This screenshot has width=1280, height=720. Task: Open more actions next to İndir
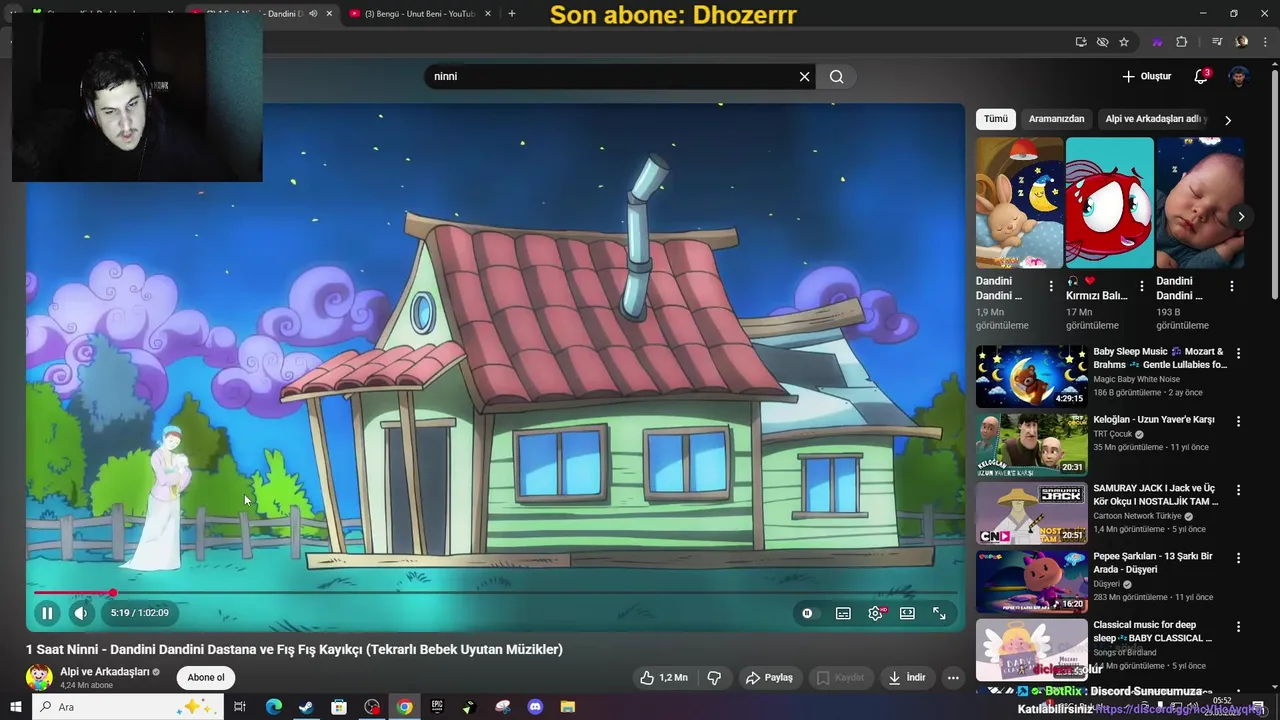click(953, 677)
